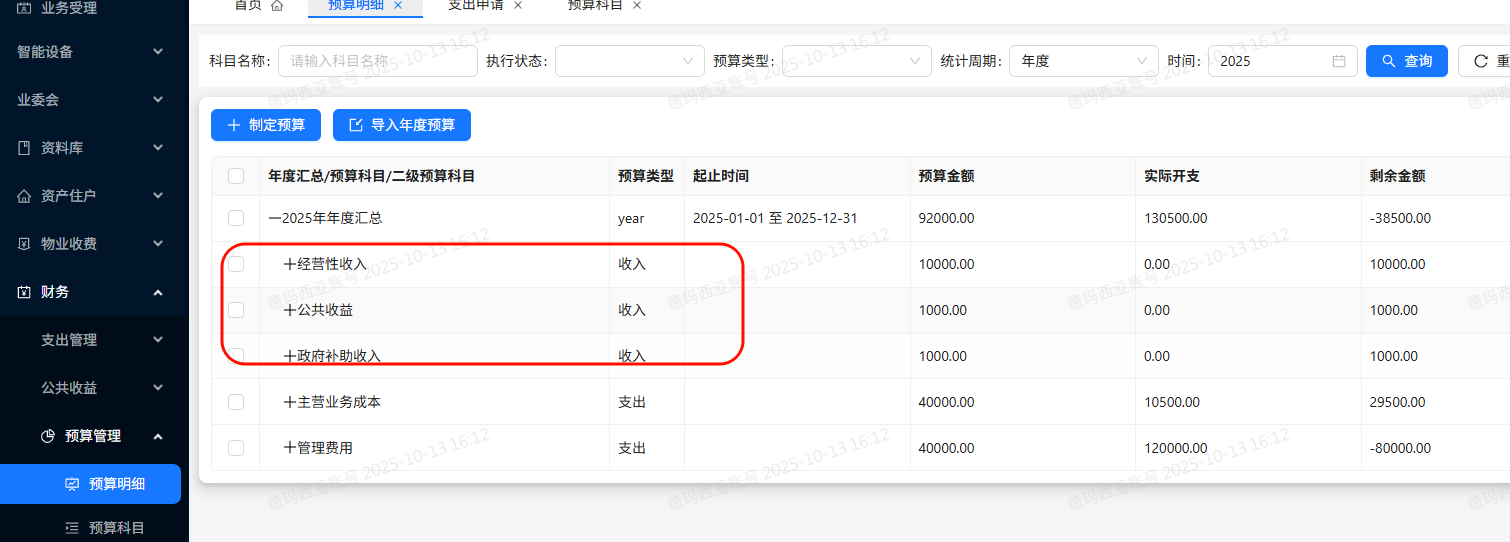Viewport: 1510px width, 542px height.
Task: Click the date range 2025-01-01 至 2025-12-31
Action: point(775,218)
